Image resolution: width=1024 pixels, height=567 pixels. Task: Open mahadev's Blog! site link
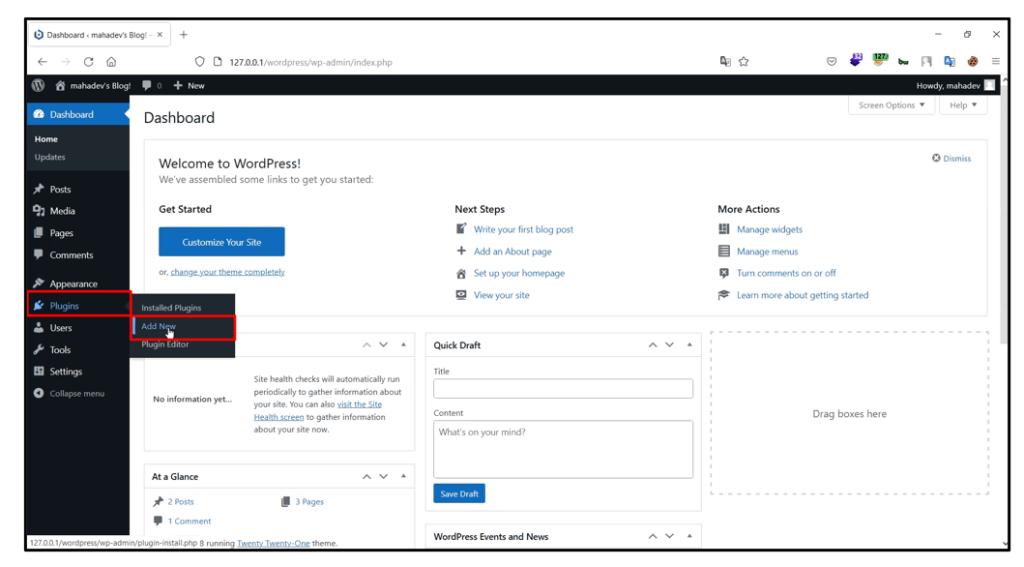click(x=93, y=86)
